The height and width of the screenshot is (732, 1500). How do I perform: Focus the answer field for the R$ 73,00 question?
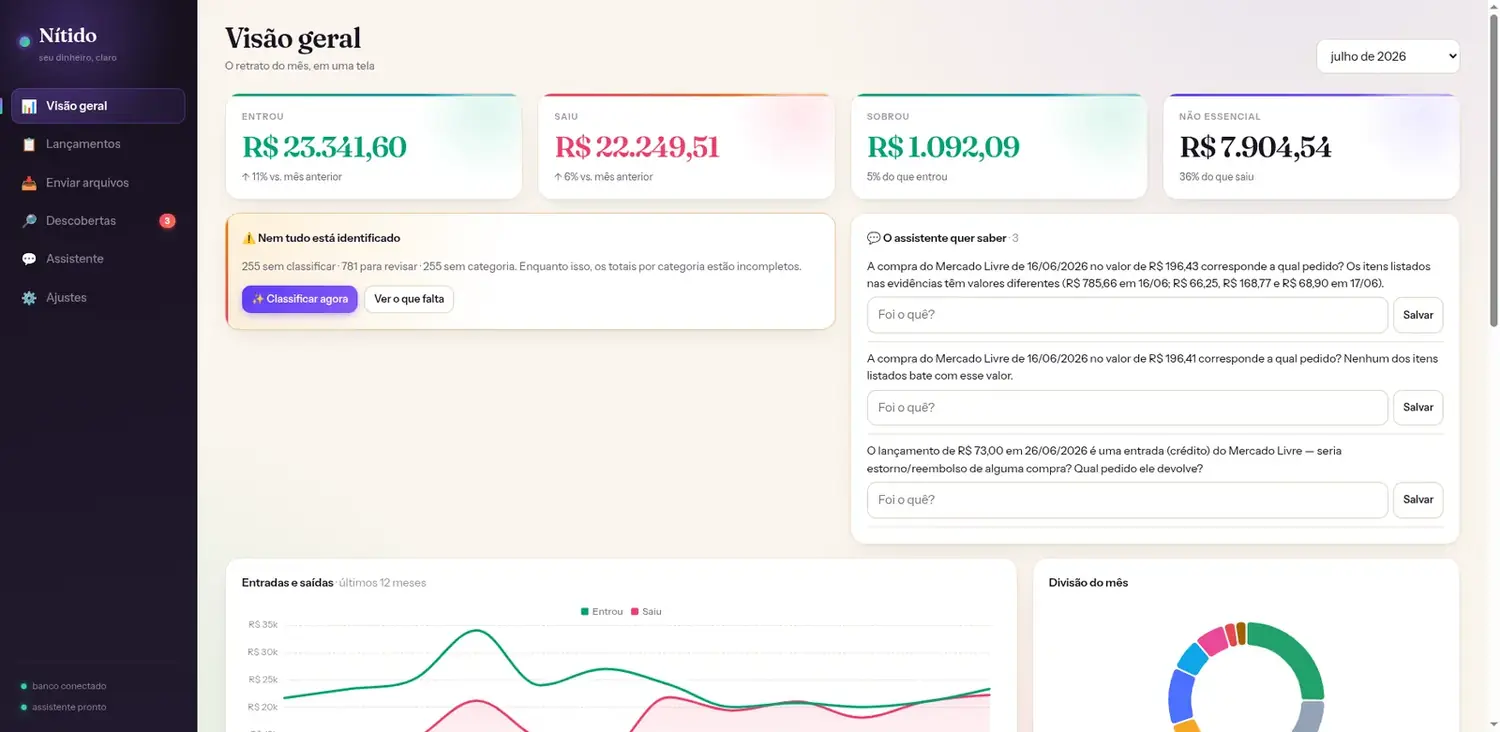click(x=1127, y=500)
